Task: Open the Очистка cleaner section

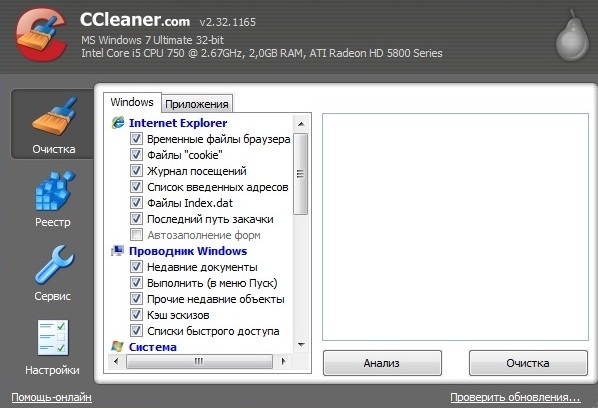Action: coord(53,124)
